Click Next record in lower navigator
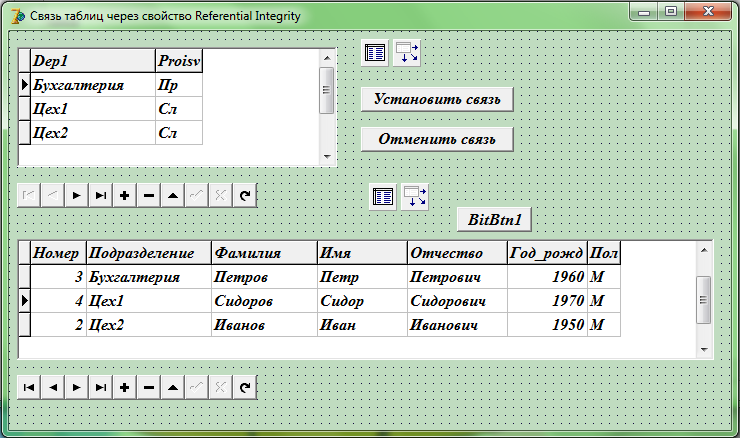The height and width of the screenshot is (438, 740). [x=76, y=387]
